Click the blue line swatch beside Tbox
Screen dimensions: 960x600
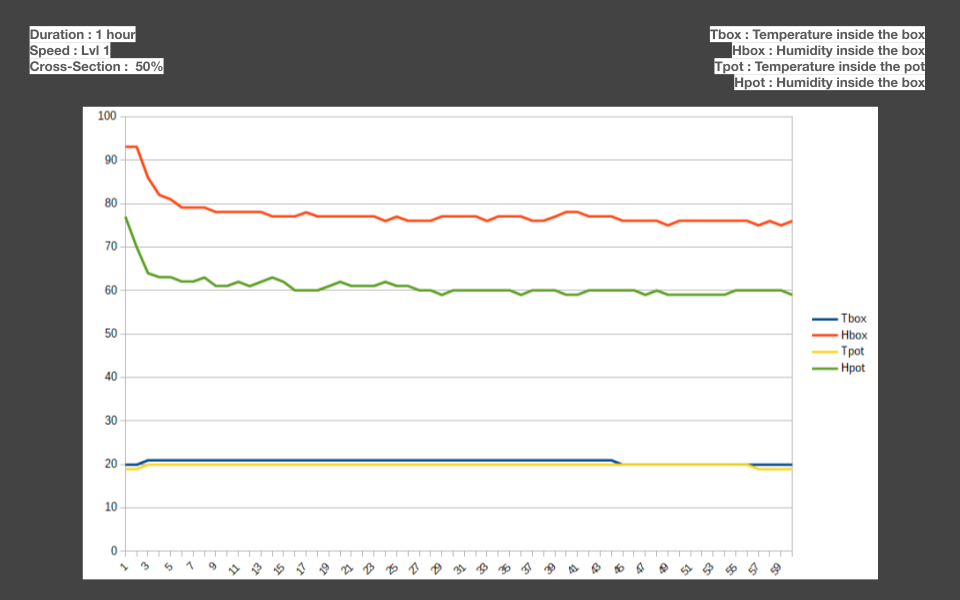(824, 319)
